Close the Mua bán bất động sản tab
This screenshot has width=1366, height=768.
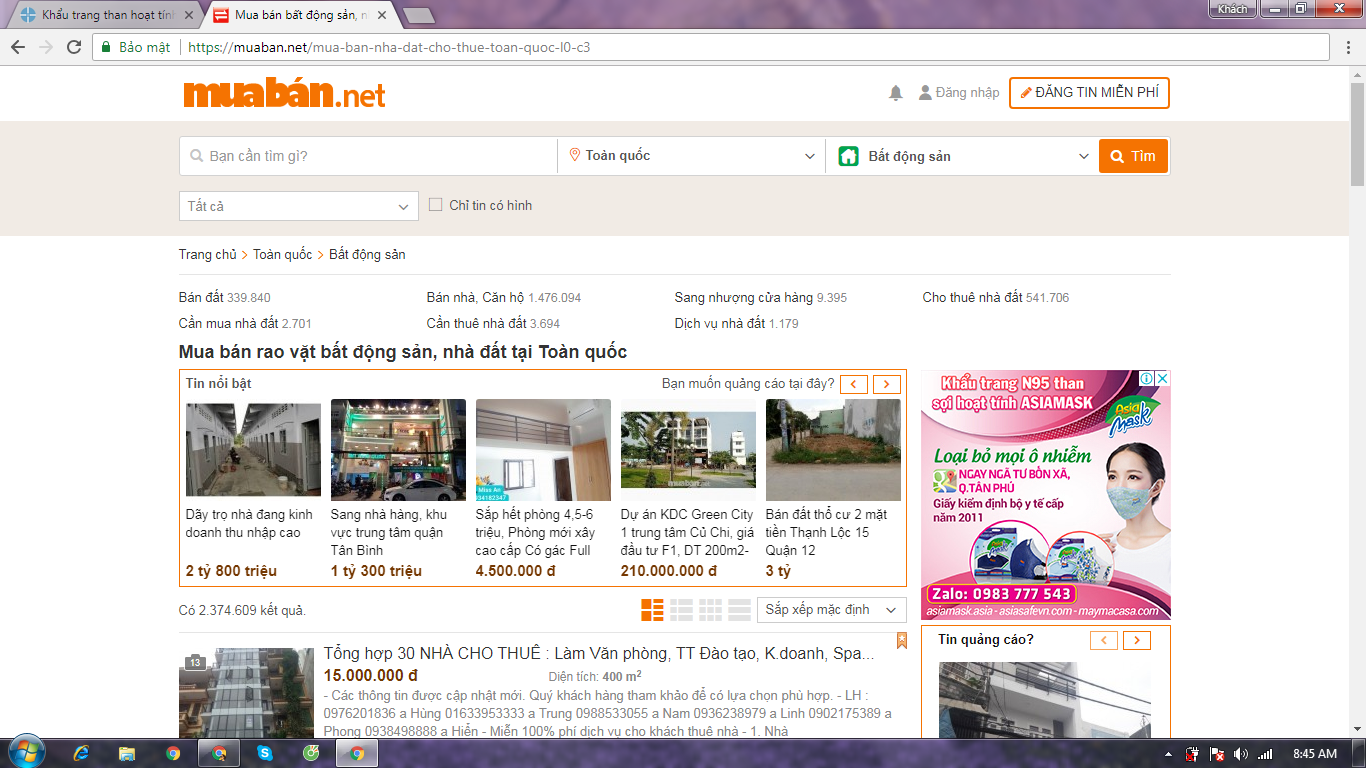pyautogui.click(x=382, y=15)
